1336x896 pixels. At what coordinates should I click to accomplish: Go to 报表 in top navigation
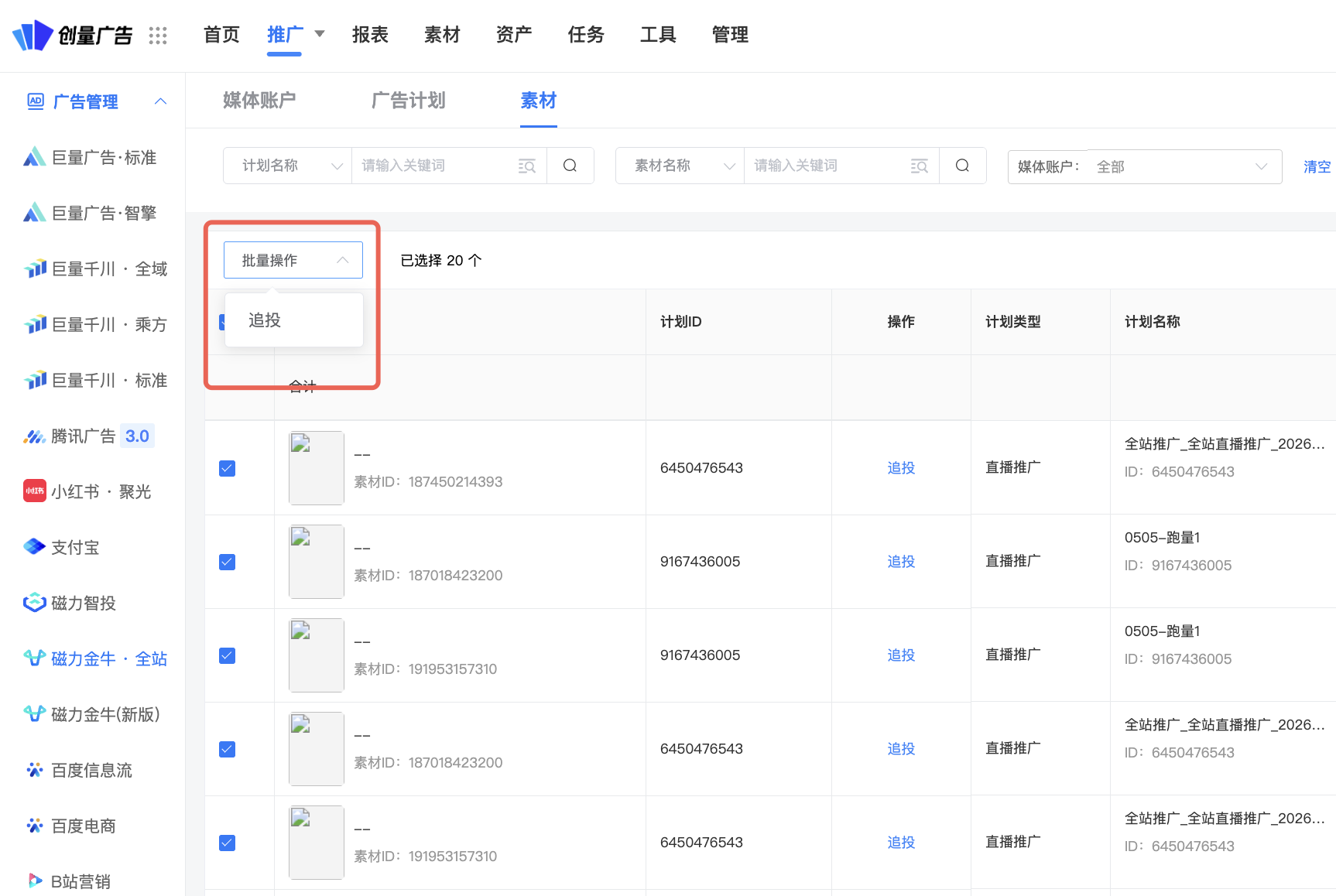tap(370, 35)
